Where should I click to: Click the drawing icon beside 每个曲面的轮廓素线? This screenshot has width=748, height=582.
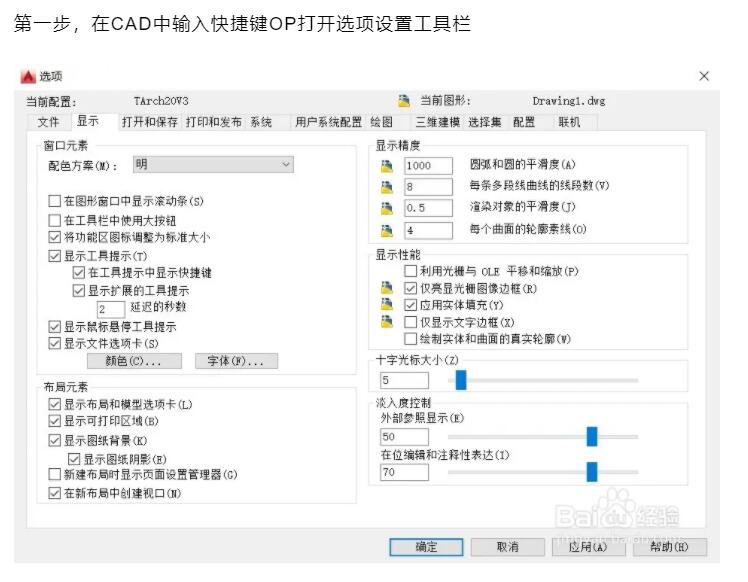pyautogui.click(x=387, y=230)
